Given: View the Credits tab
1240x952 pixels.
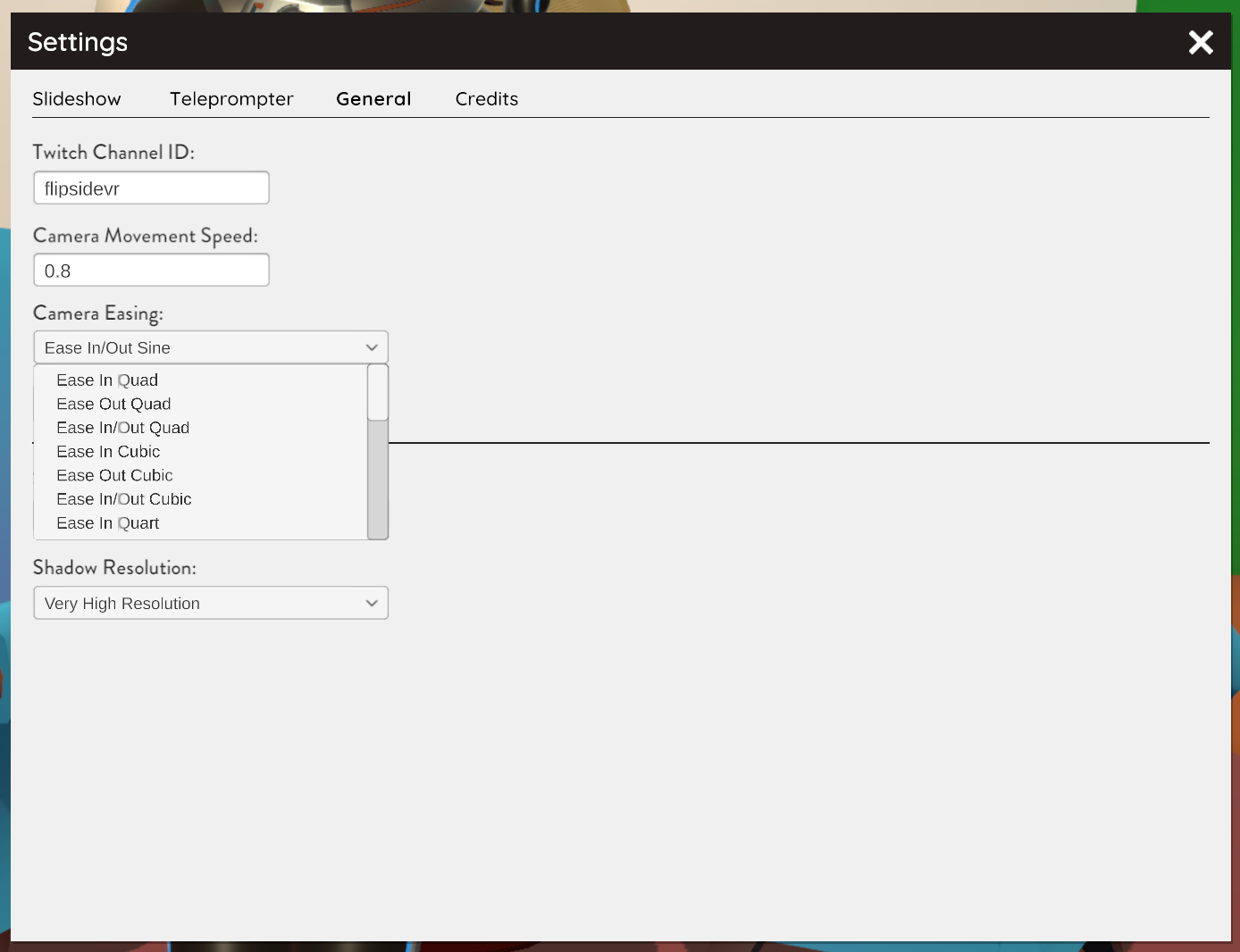Looking at the screenshot, I should pos(487,99).
